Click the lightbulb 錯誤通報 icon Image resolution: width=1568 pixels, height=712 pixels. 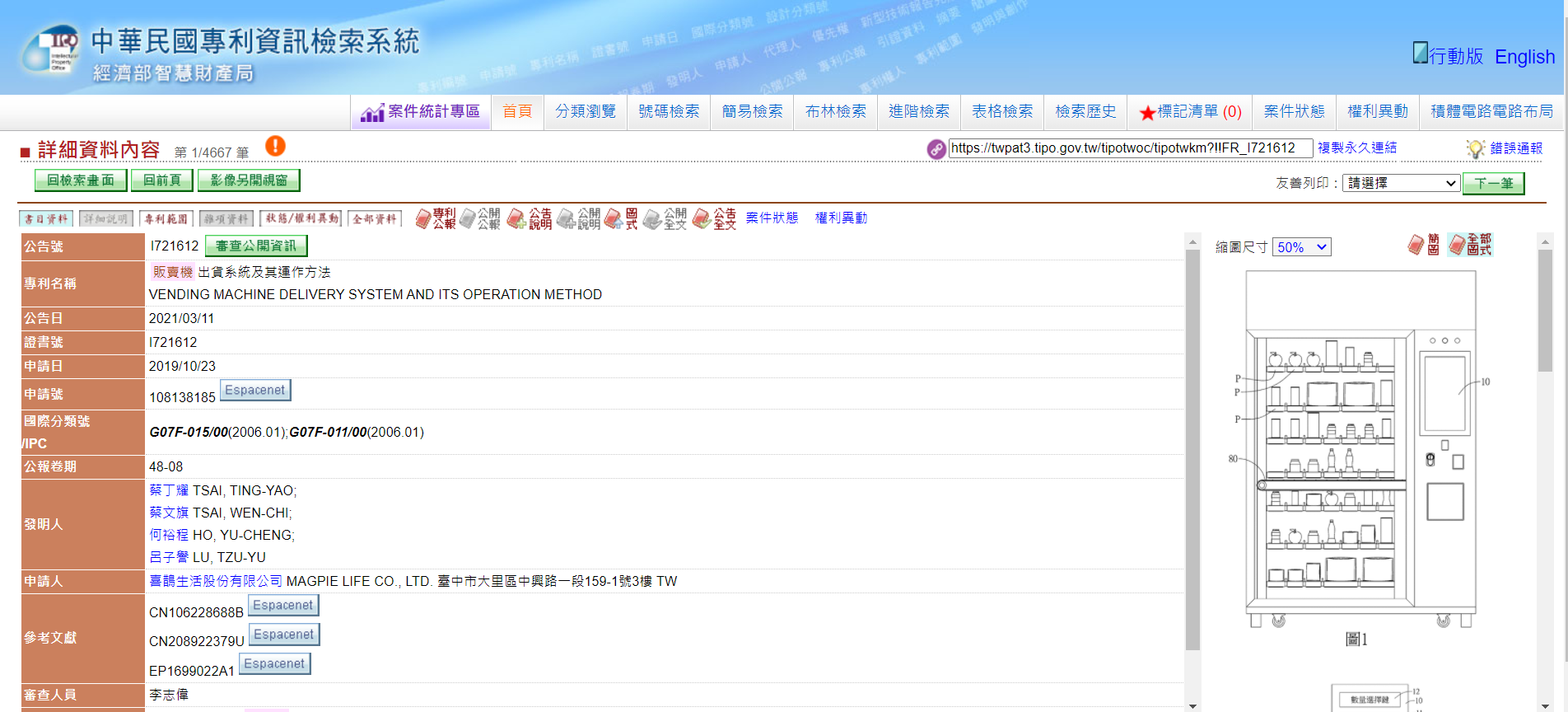(1475, 148)
